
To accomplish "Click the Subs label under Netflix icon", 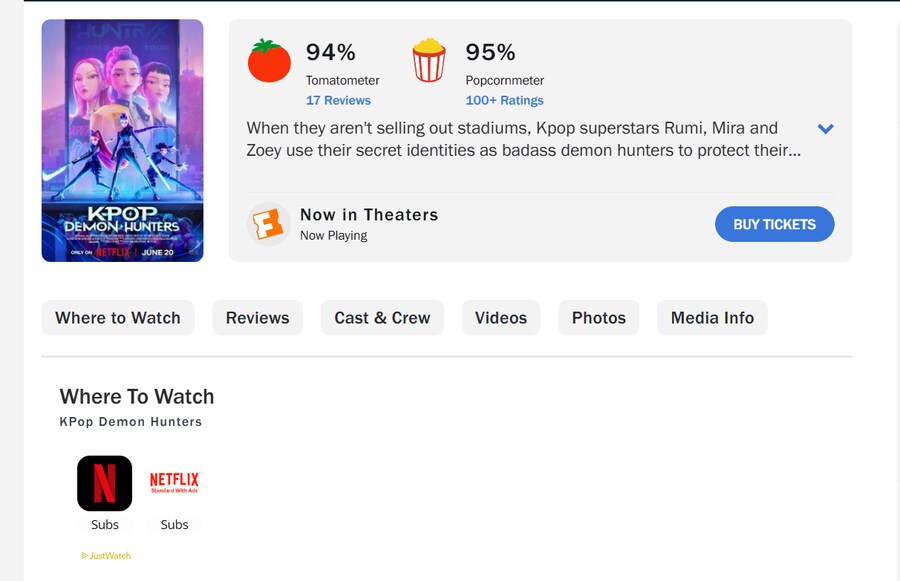I will [105, 525].
